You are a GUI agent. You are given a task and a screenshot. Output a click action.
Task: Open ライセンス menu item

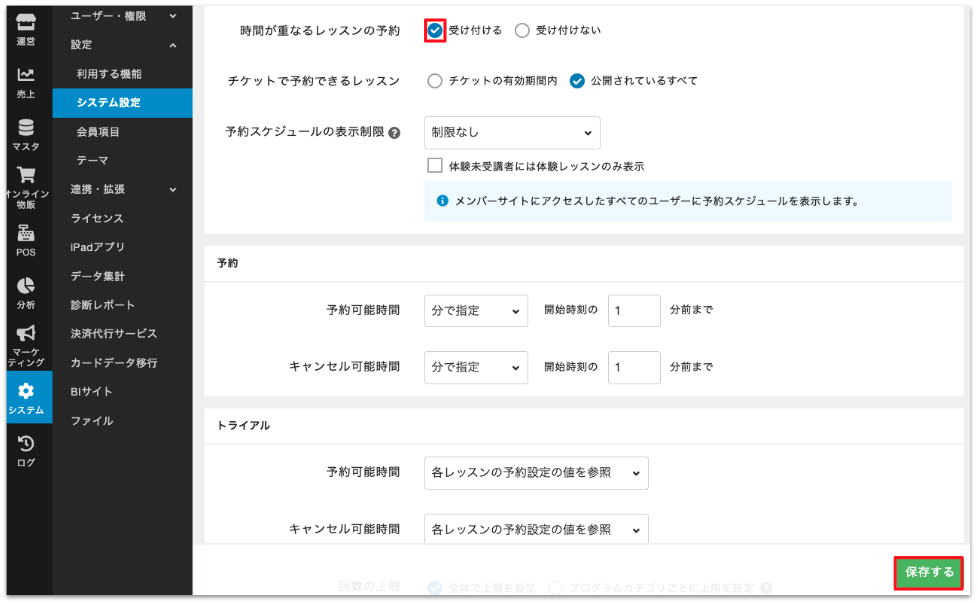pyautogui.click(x=97, y=218)
